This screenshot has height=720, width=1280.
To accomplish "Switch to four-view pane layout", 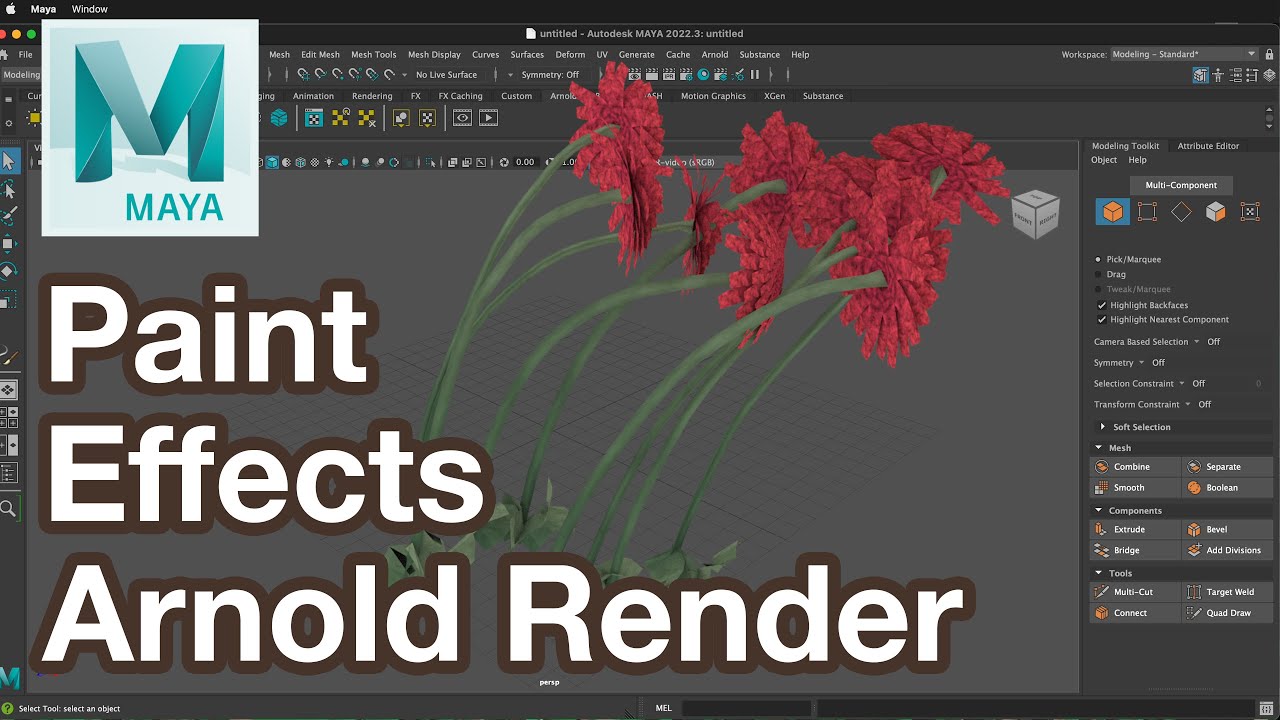I will point(8,417).
